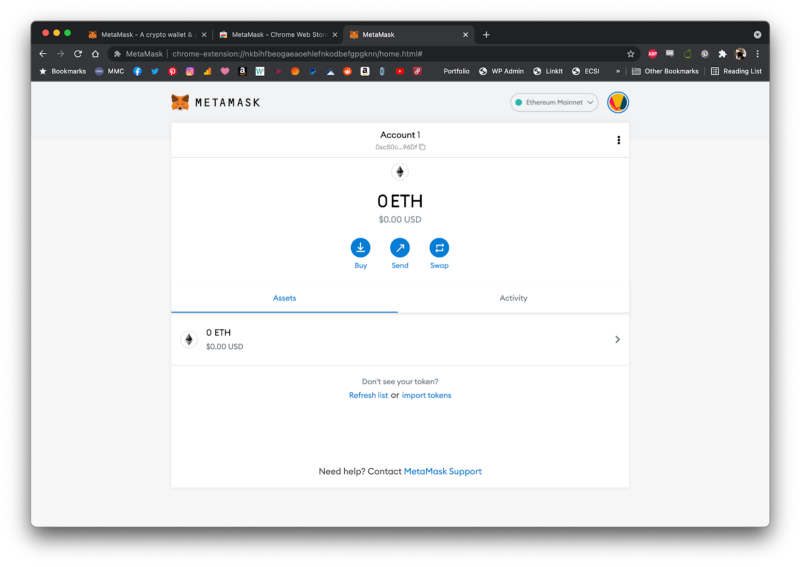Image resolution: width=800 pixels, height=567 pixels.
Task: Open the AdBlock Plus extension
Action: pyautogui.click(x=652, y=54)
